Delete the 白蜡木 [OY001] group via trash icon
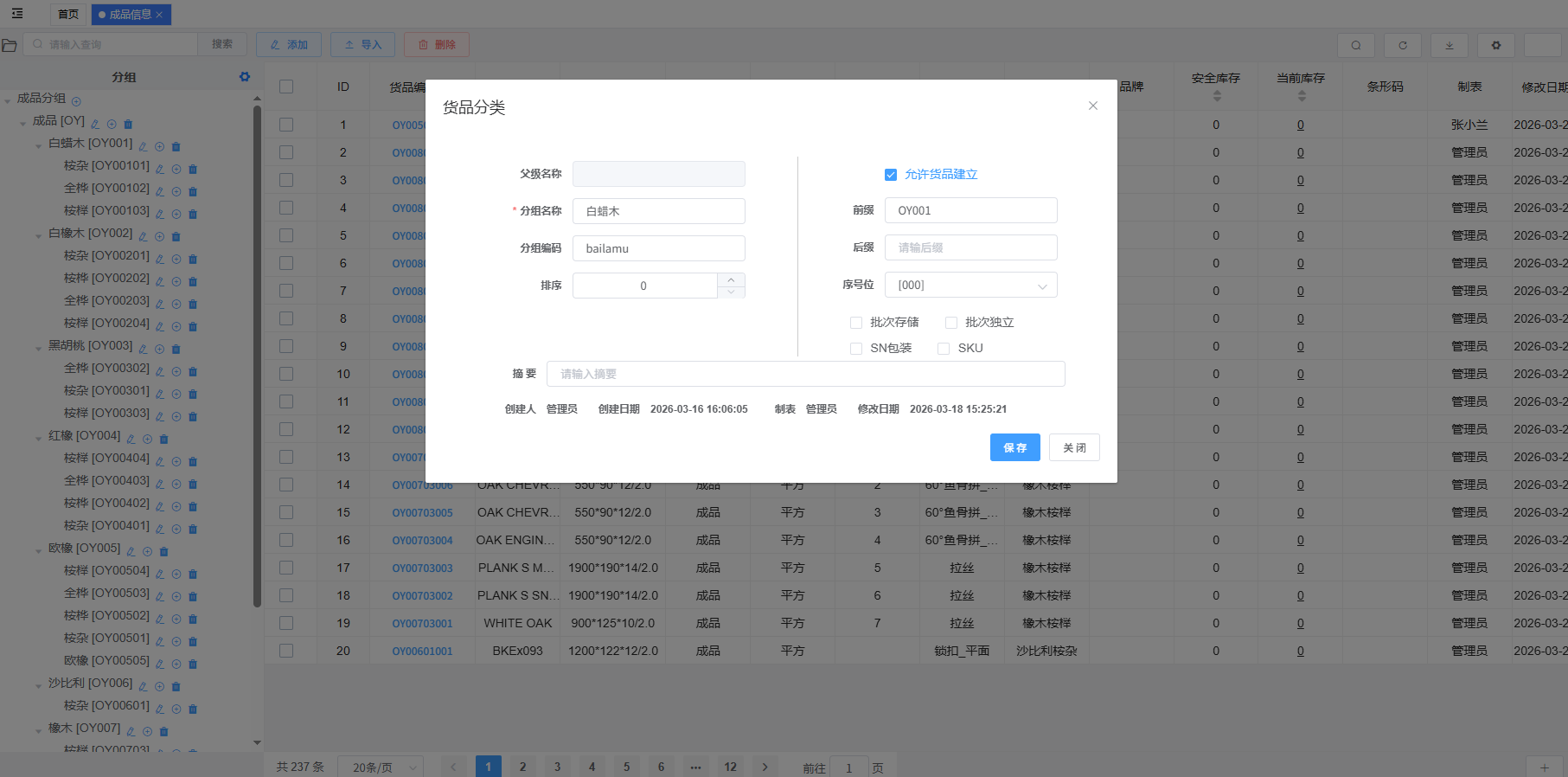This screenshot has height=777, width=1568. pos(176,146)
